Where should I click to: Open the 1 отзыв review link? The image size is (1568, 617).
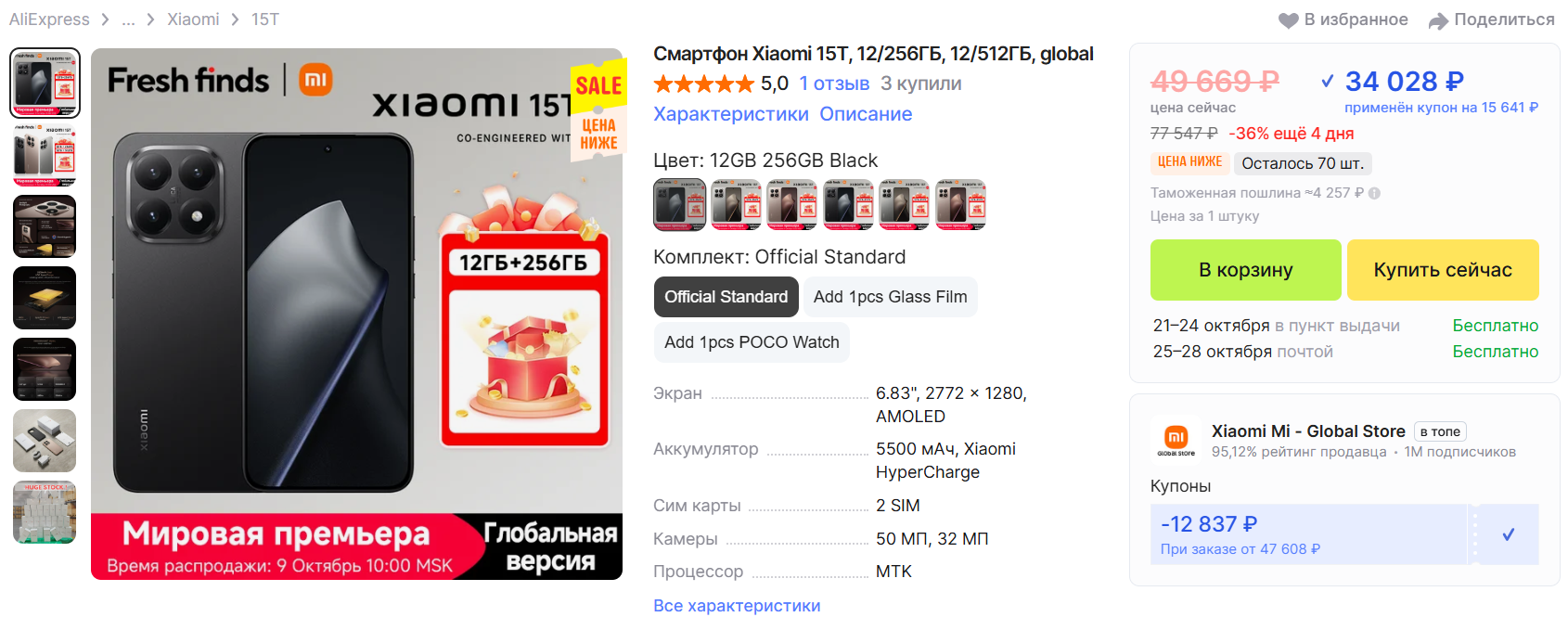click(834, 84)
